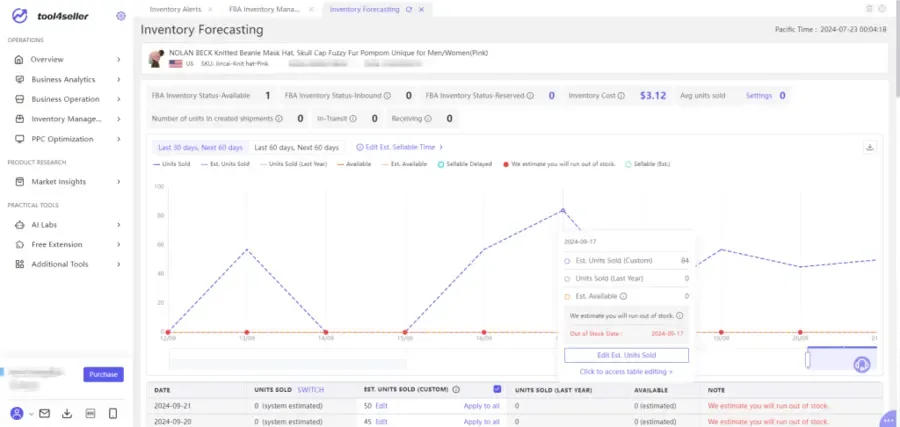Toggle Available series in chart legend

[354, 164]
